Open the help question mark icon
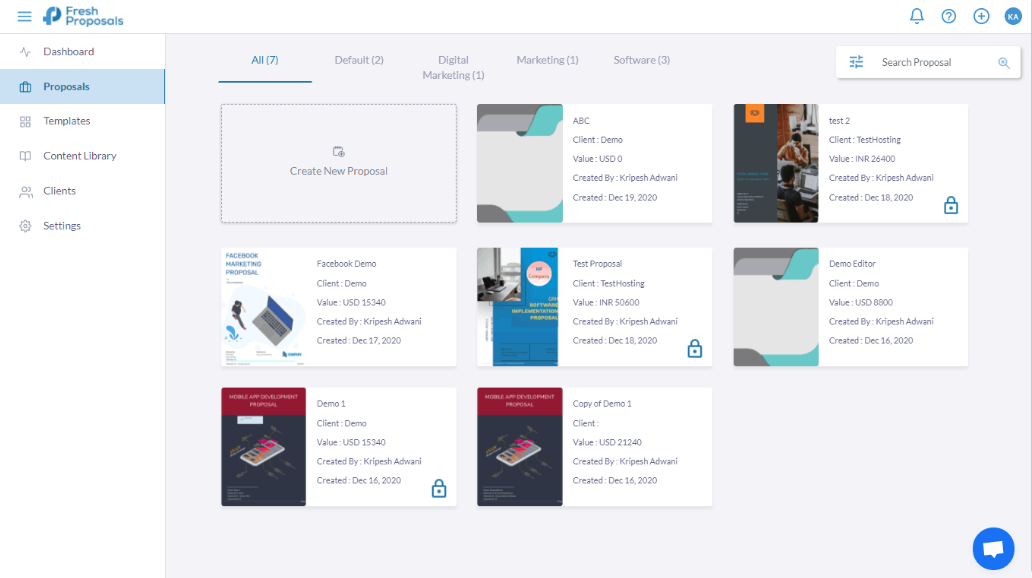The width and height of the screenshot is (1032, 578). [x=947, y=15]
